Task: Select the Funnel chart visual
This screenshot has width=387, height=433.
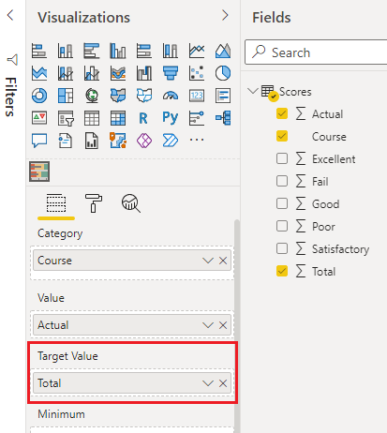Action: tap(170, 73)
